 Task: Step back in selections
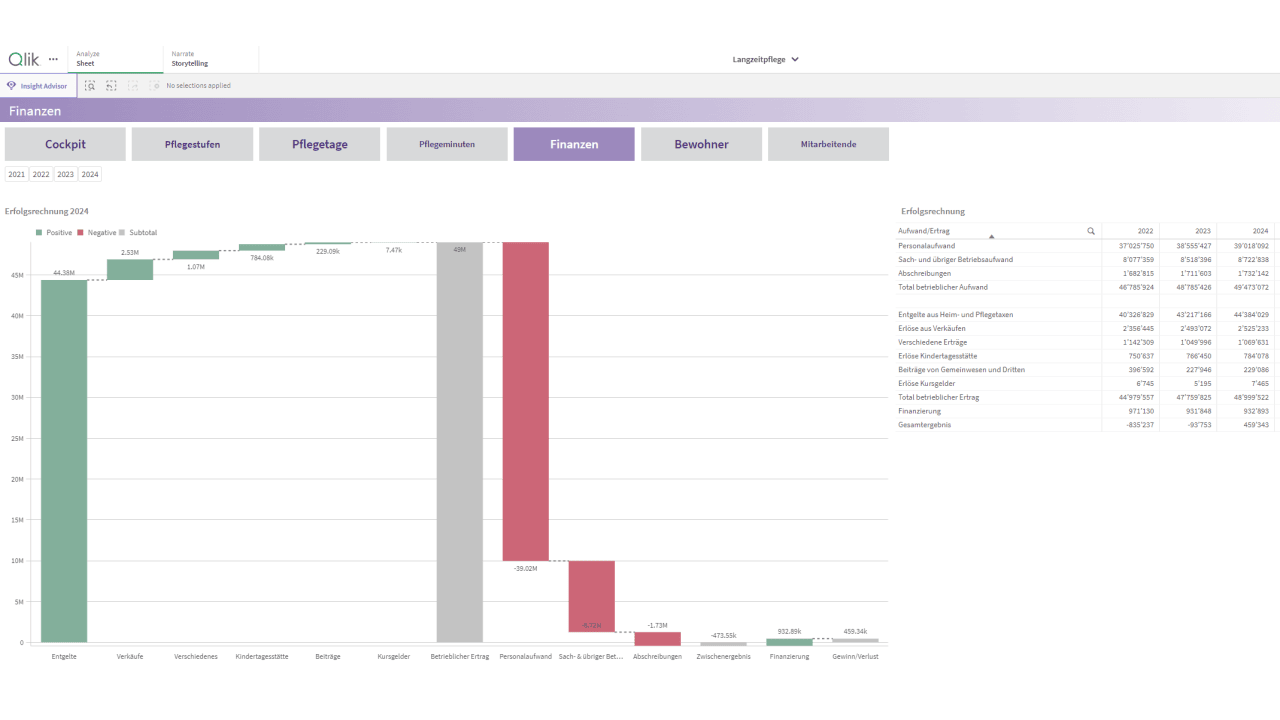coord(111,86)
